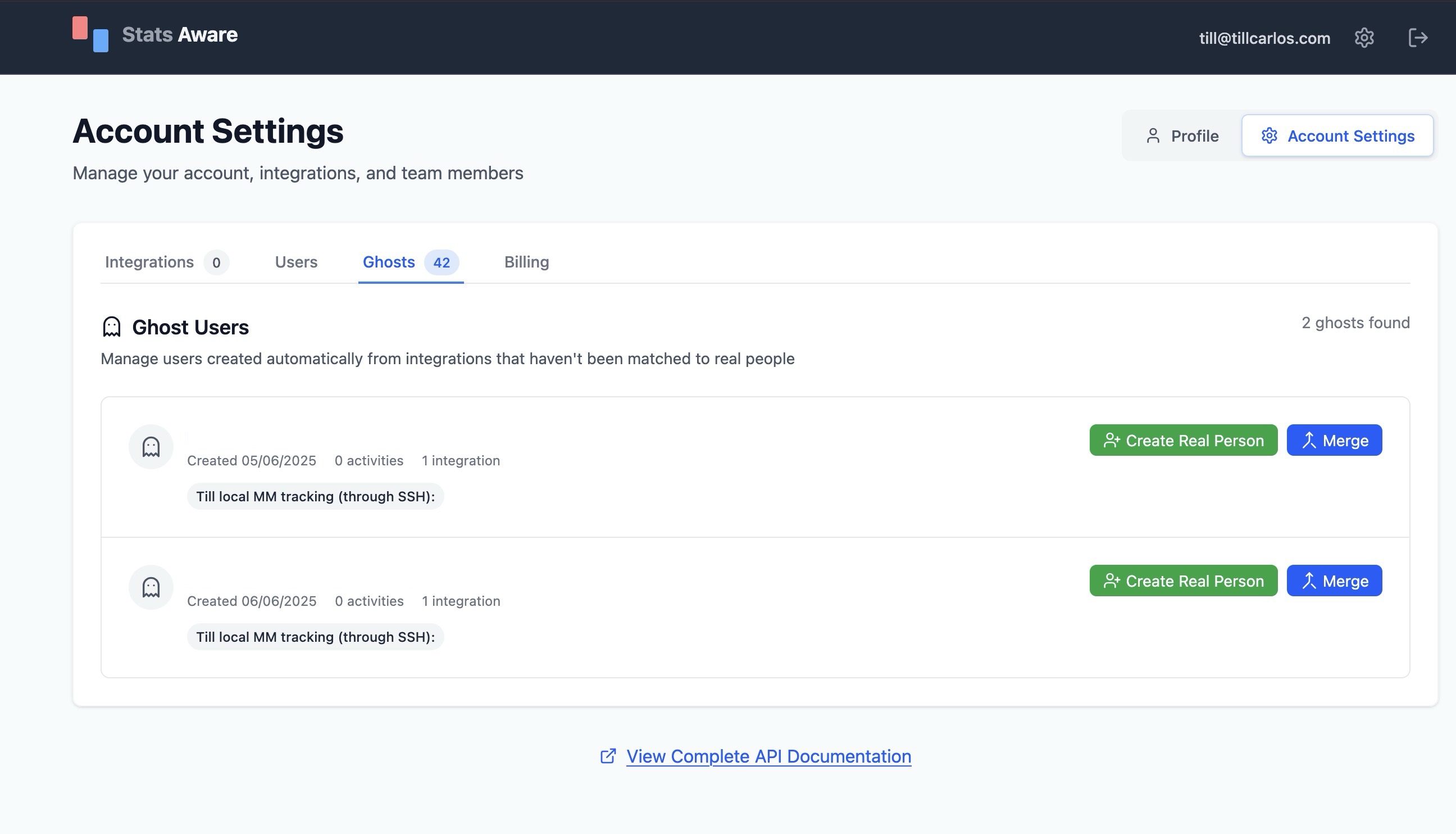The height and width of the screenshot is (834, 1456).
Task: Click the Stats Aware logo icon
Action: (x=90, y=34)
